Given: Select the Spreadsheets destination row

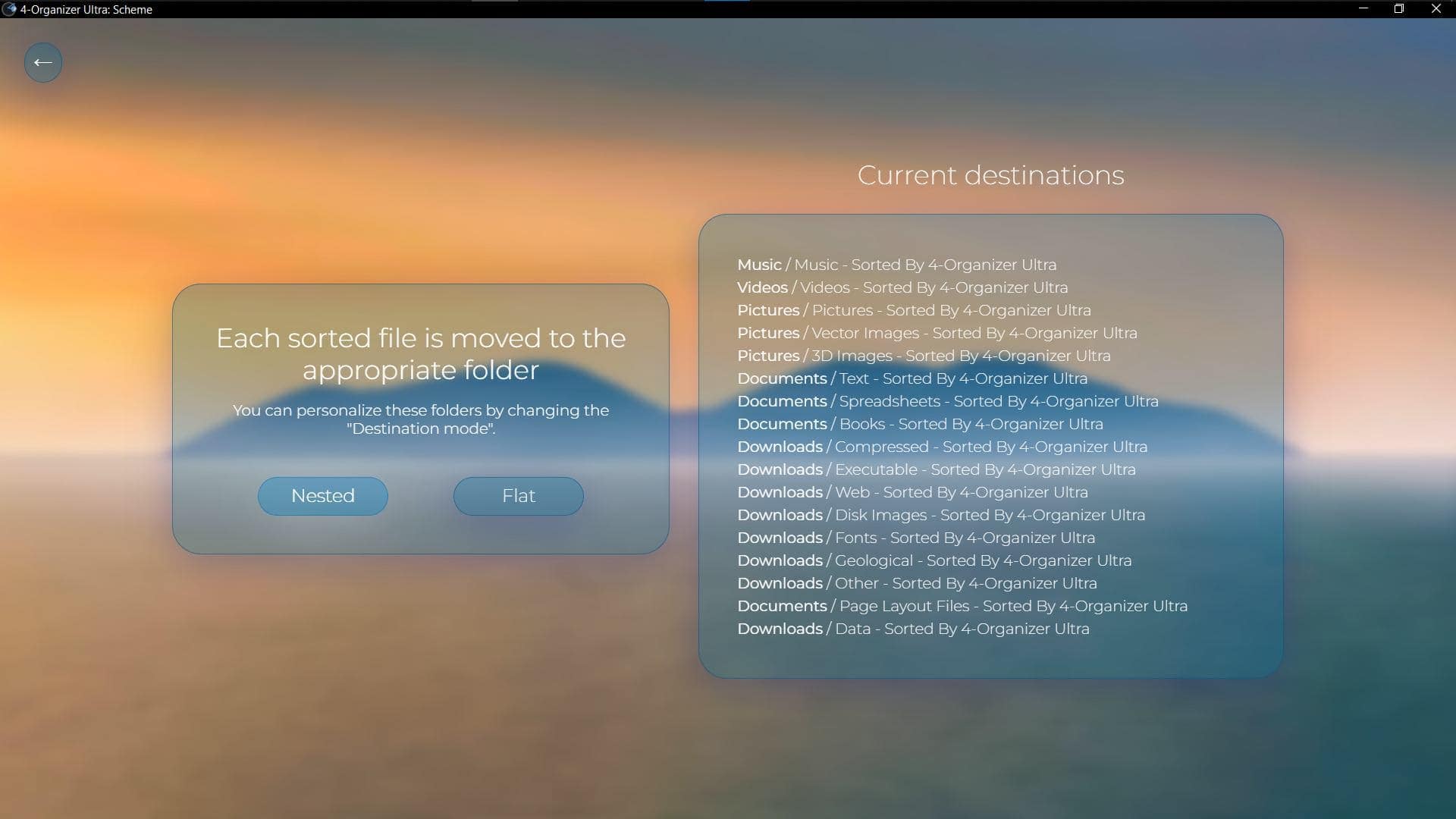Looking at the screenshot, I should point(948,401).
